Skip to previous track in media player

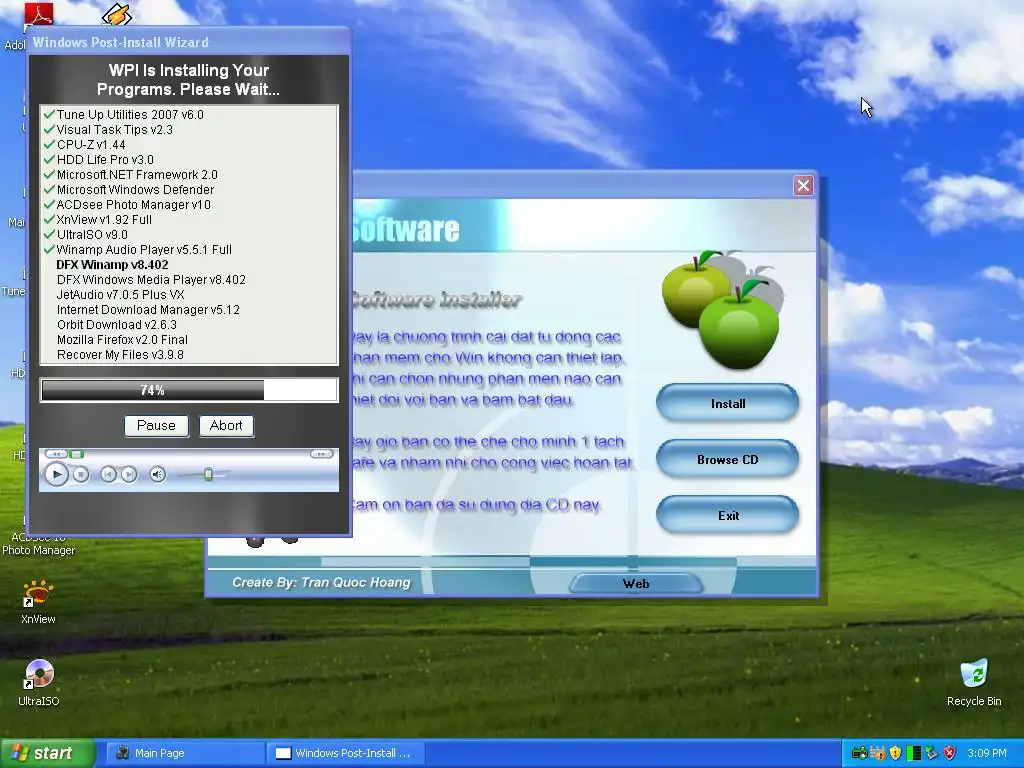109,475
